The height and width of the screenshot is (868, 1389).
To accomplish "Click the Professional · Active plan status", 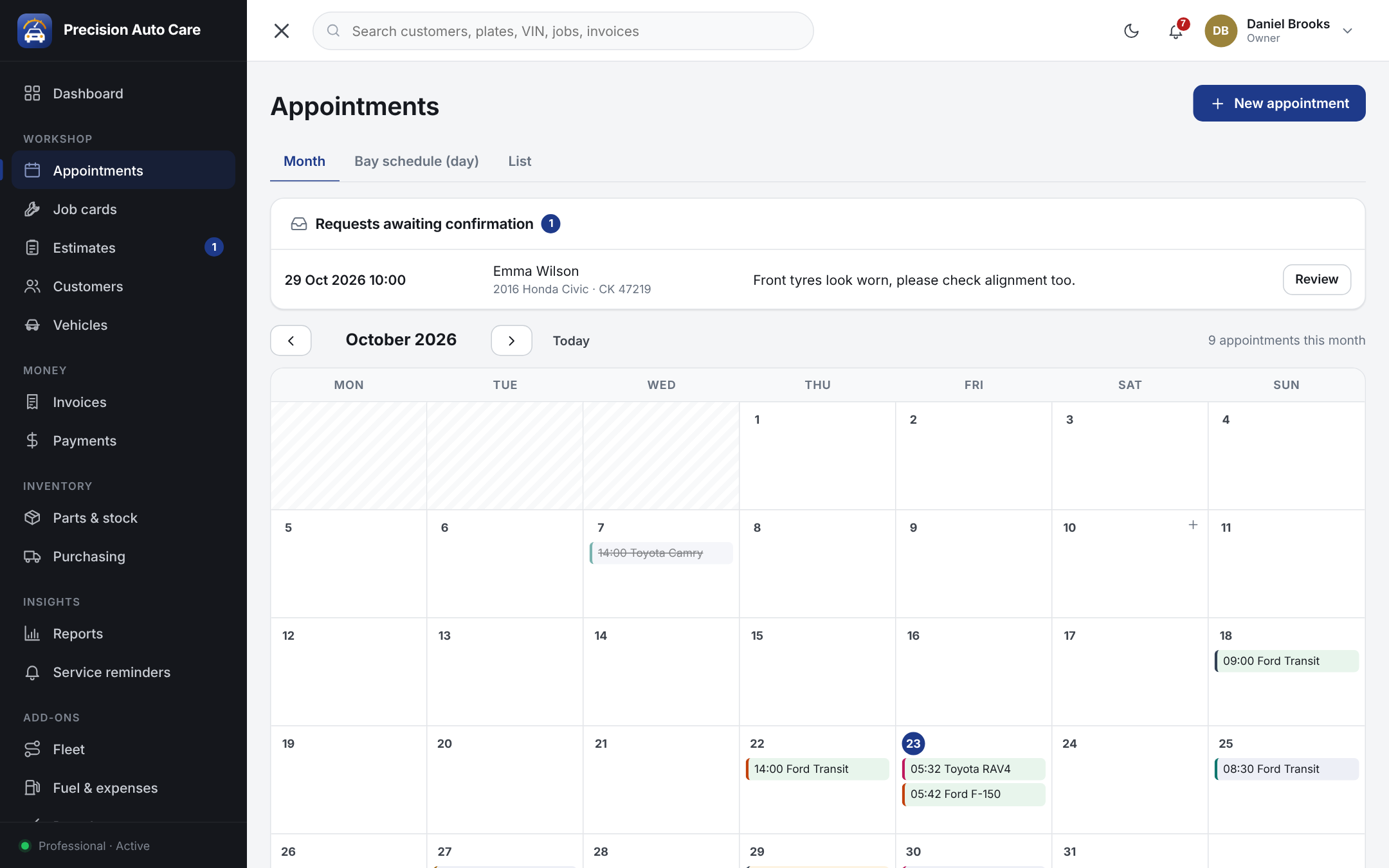I will [x=86, y=845].
